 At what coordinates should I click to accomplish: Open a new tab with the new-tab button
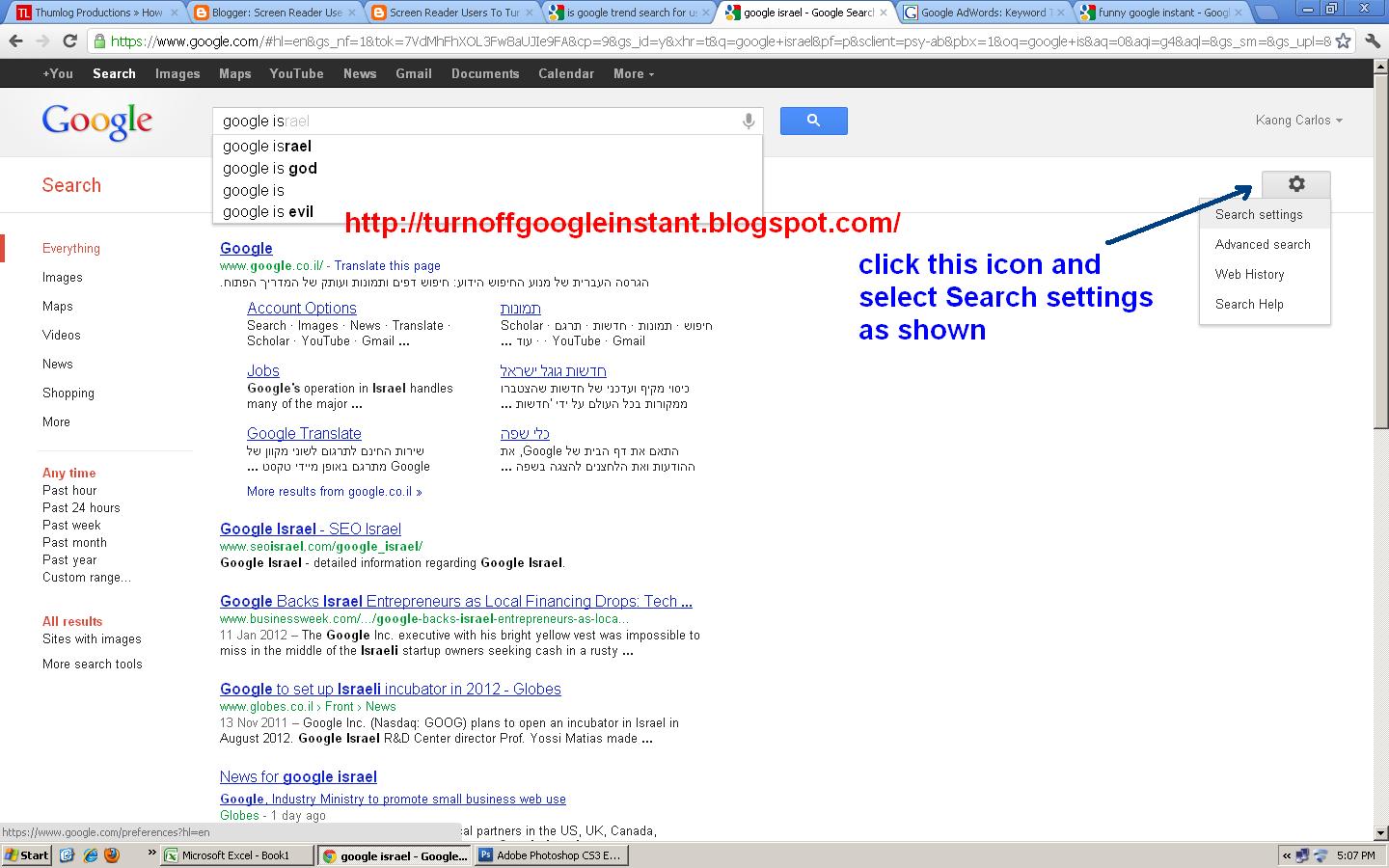coord(1265,13)
